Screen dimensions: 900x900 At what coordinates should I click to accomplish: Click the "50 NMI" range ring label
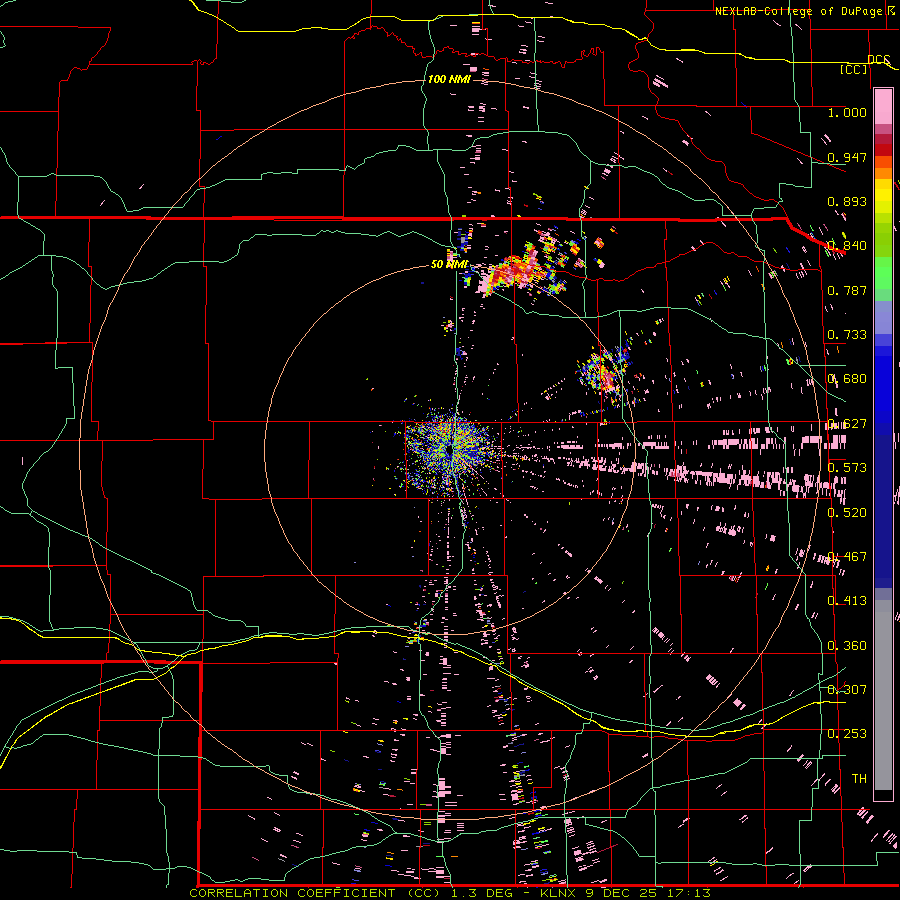pyautogui.click(x=449, y=264)
